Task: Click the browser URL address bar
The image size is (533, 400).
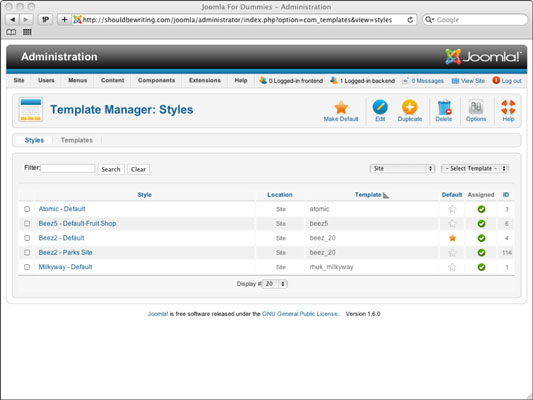Action: [x=238, y=20]
